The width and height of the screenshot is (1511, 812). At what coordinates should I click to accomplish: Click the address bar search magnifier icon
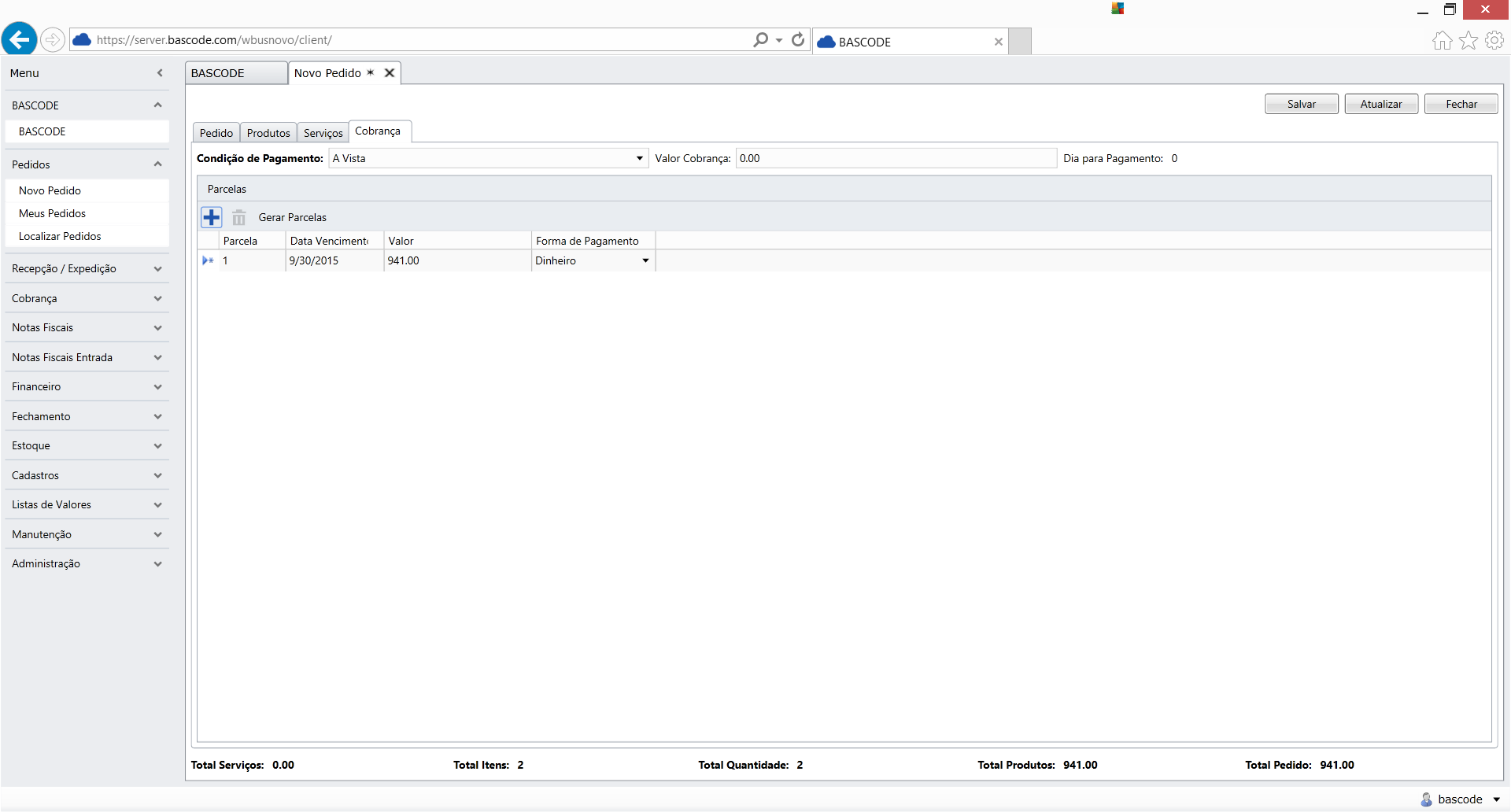point(760,39)
